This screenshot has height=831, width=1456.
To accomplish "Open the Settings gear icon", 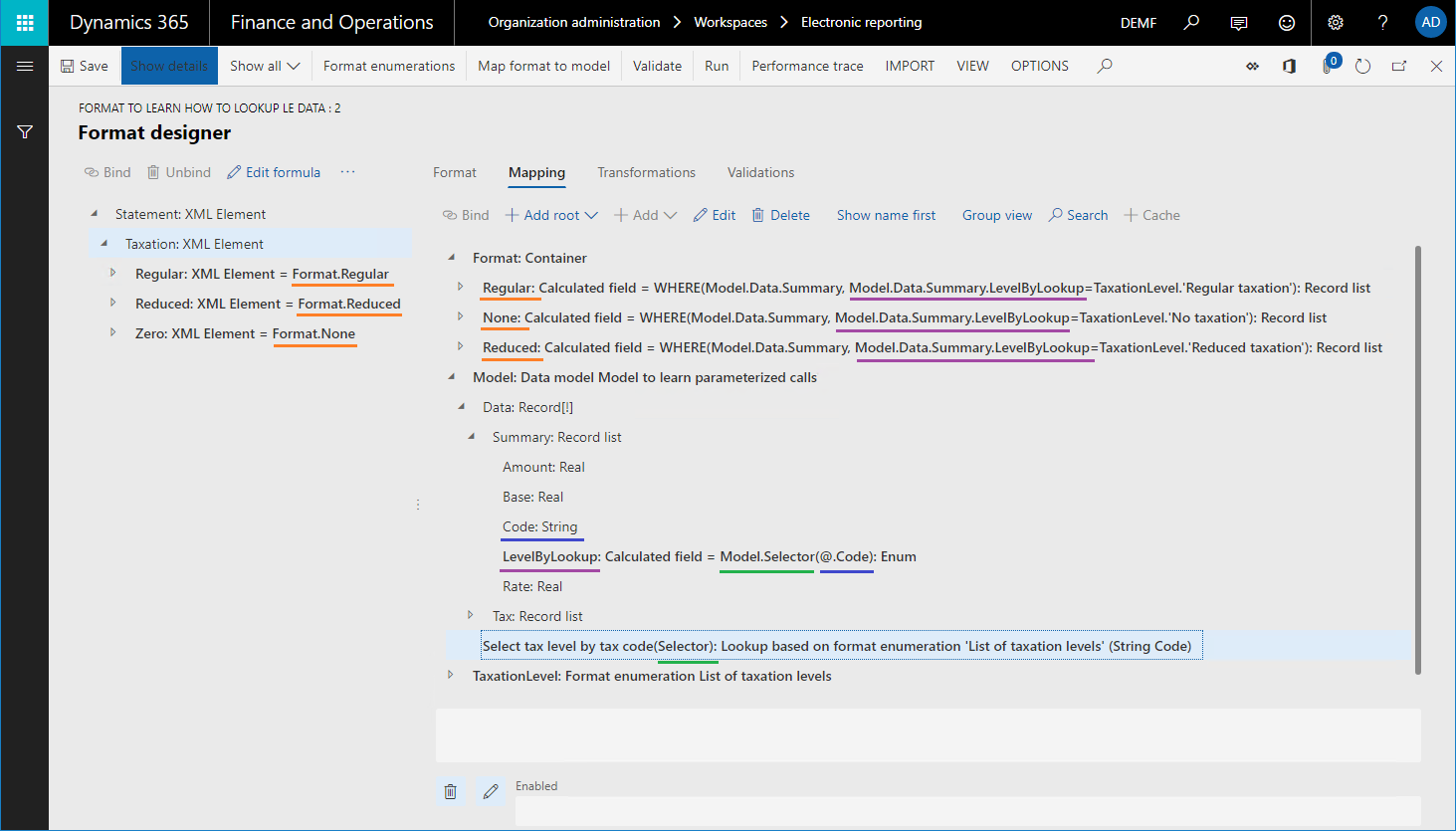I will 1335,22.
